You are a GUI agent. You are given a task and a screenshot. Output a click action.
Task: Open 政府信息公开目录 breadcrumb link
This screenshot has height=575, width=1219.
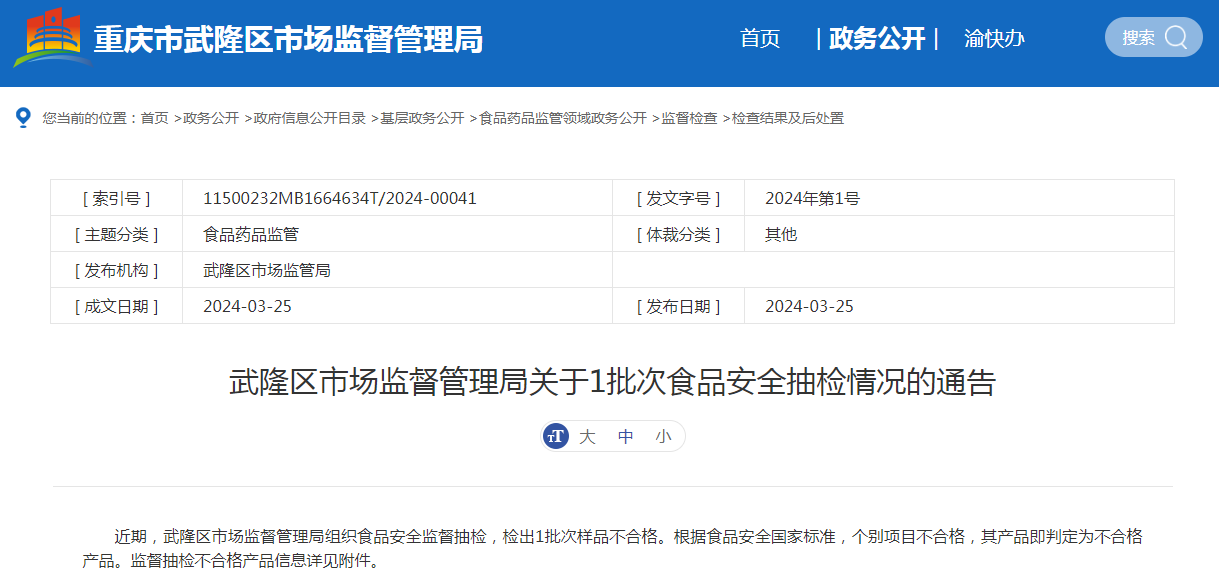309,118
